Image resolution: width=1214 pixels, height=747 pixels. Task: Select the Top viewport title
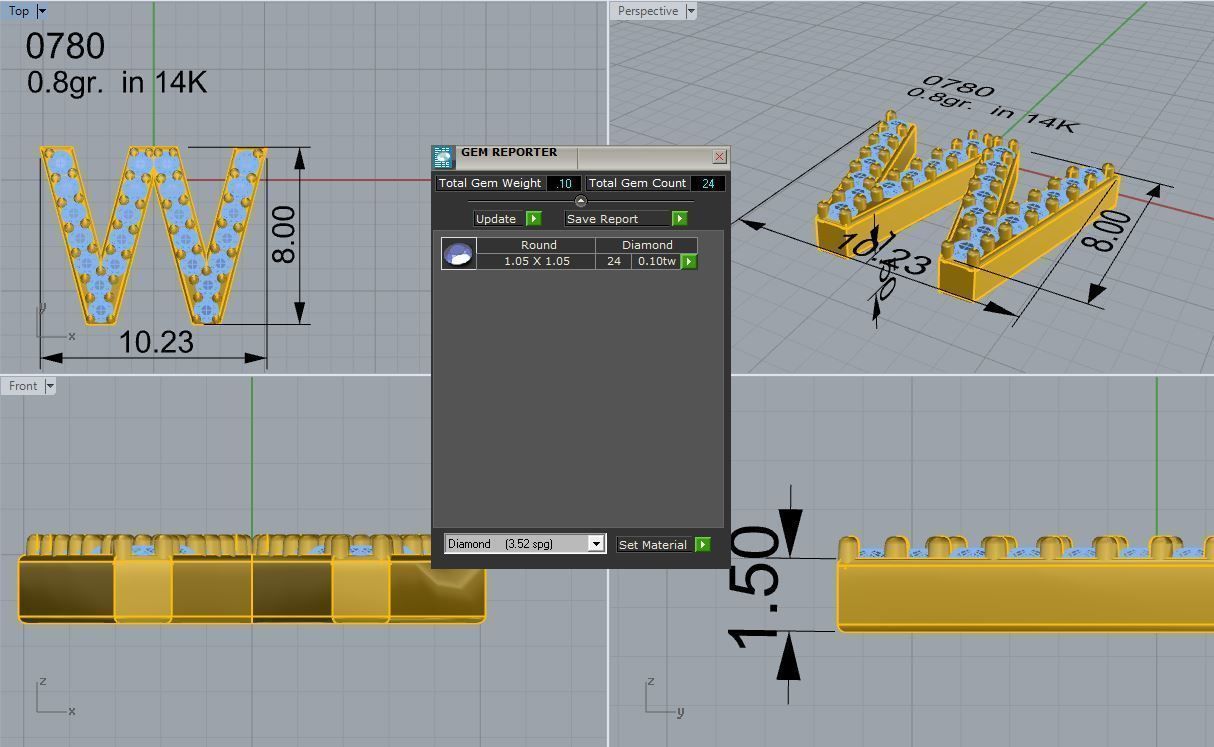point(18,11)
